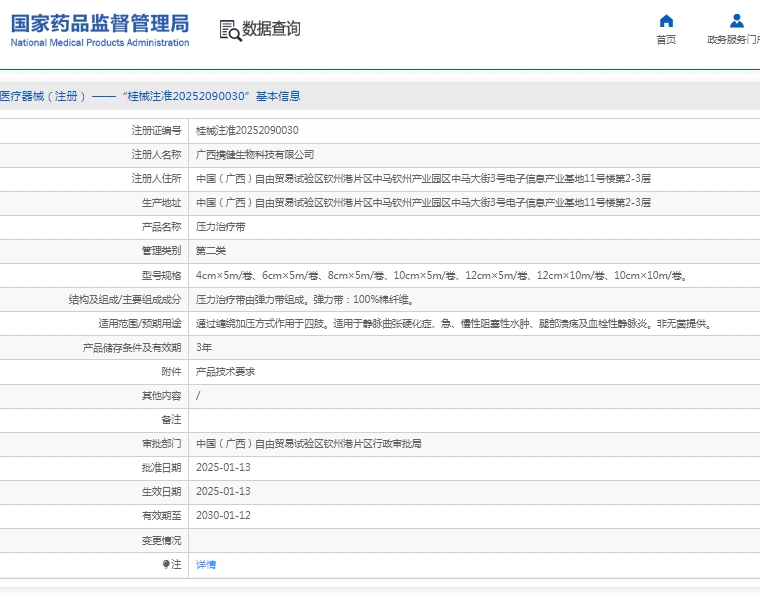This screenshot has width=760, height=600.
Task: Click the 结构及组成 composition value text
Action: pyautogui.click(x=305, y=300)
